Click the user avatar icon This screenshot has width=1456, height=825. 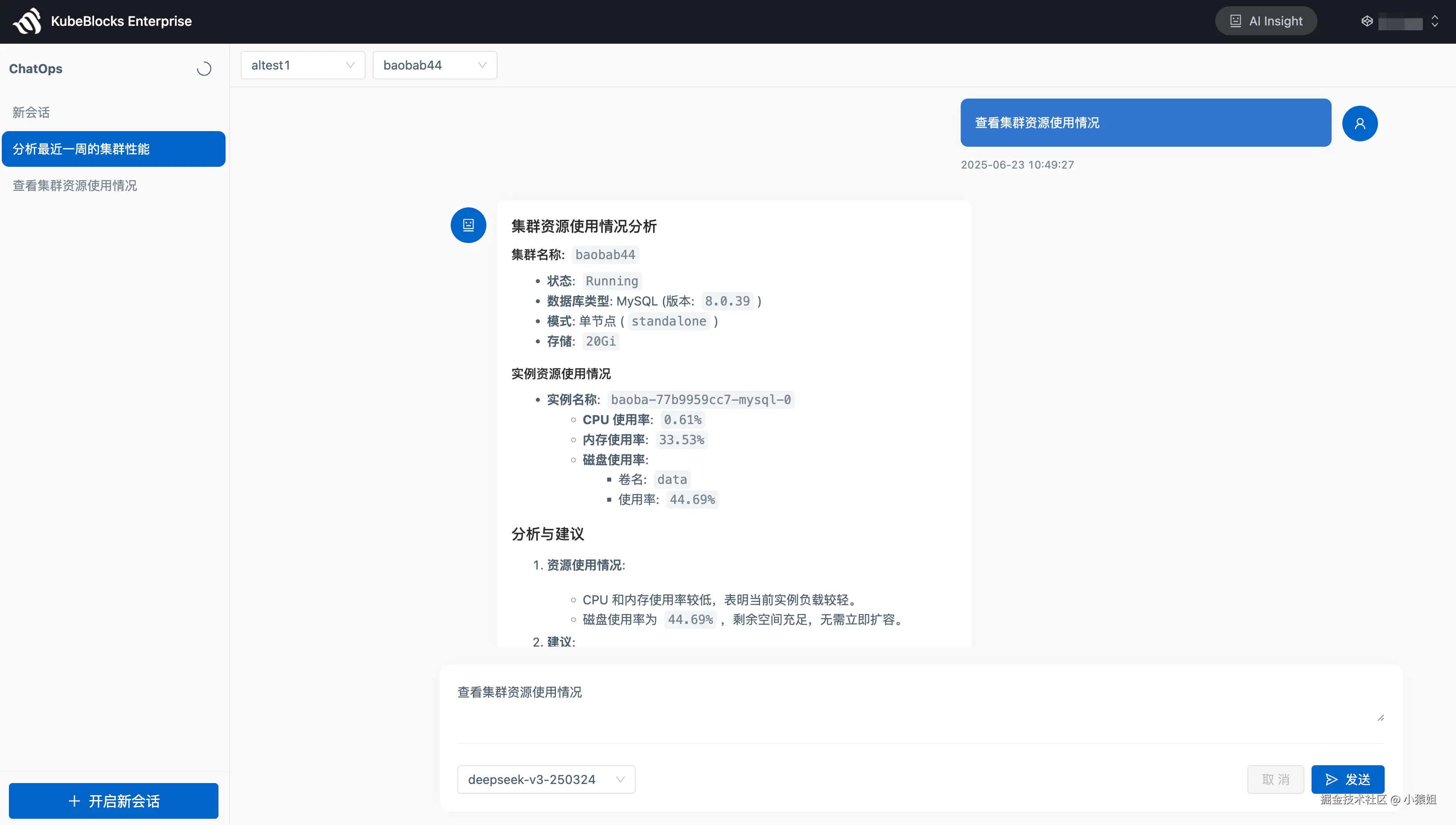point(1359,123)
